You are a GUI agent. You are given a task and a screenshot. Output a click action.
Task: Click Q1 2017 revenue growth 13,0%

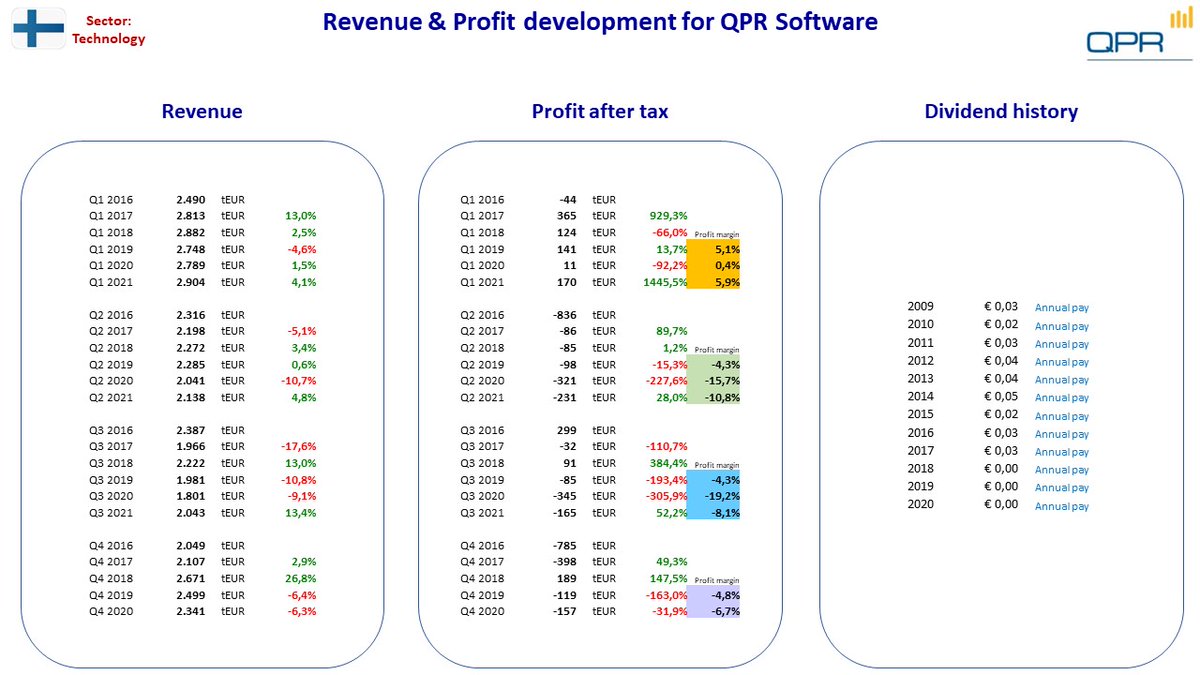point(301,216)
